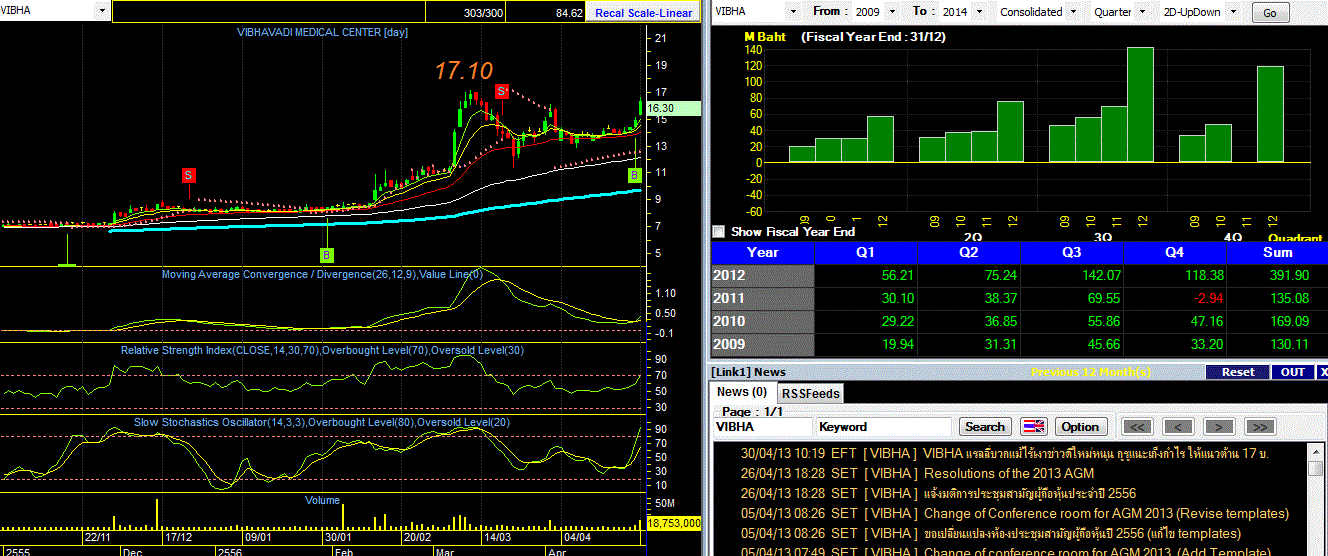1328x556 pixels.
Task: Click the Go button
Action: (x=1270, y=13)
